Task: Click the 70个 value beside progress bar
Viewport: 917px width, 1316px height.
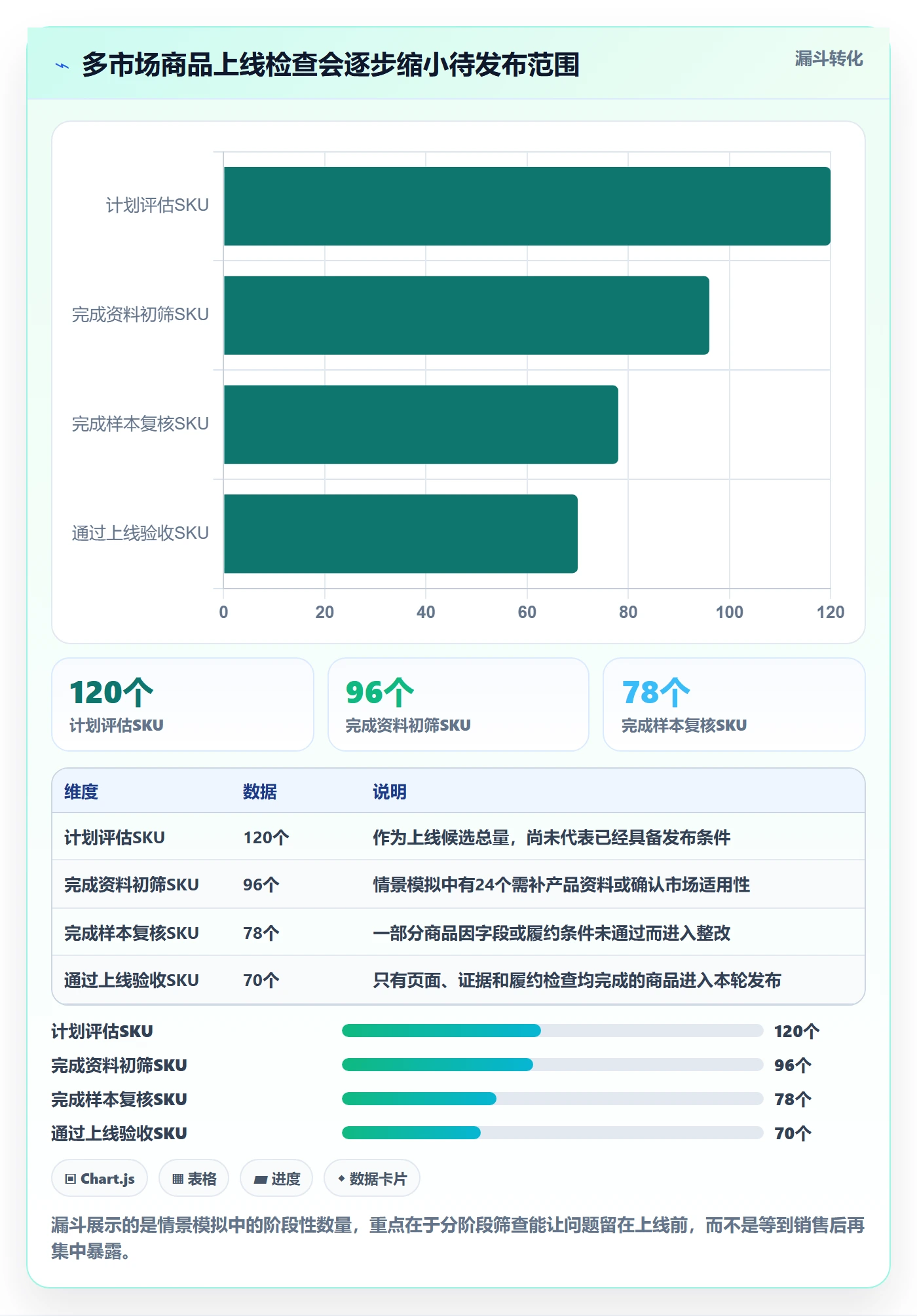Action: [x=793, y=1133]
